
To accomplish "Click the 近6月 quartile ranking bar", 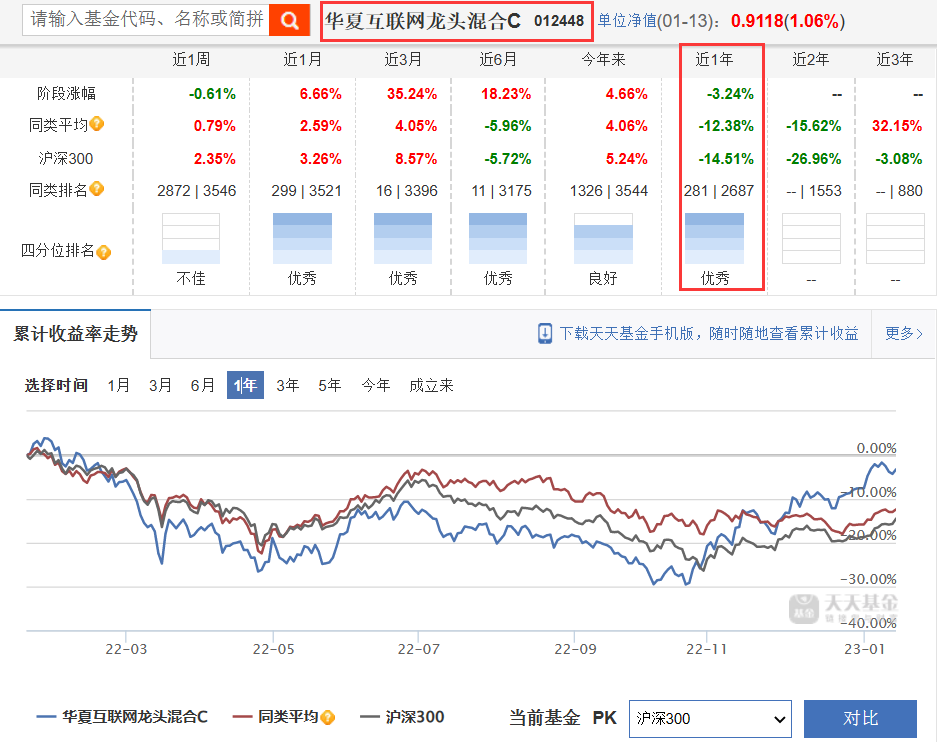I will [498, 238].
